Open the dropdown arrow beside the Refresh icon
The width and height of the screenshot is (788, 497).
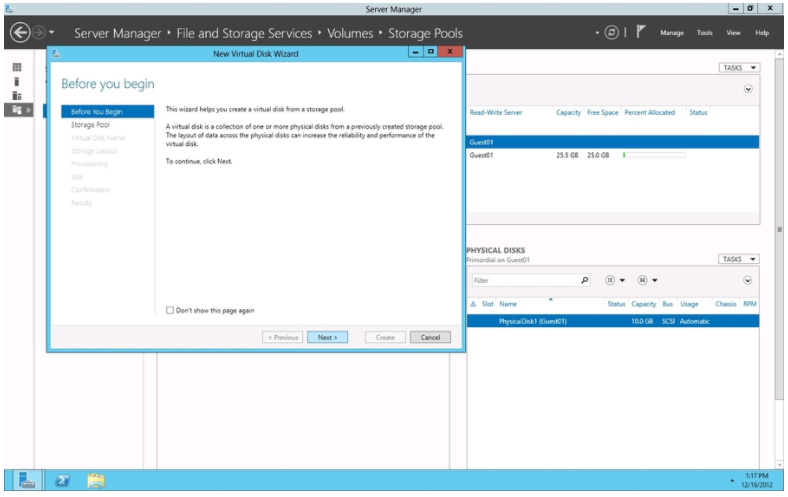[x=597, y=33]
